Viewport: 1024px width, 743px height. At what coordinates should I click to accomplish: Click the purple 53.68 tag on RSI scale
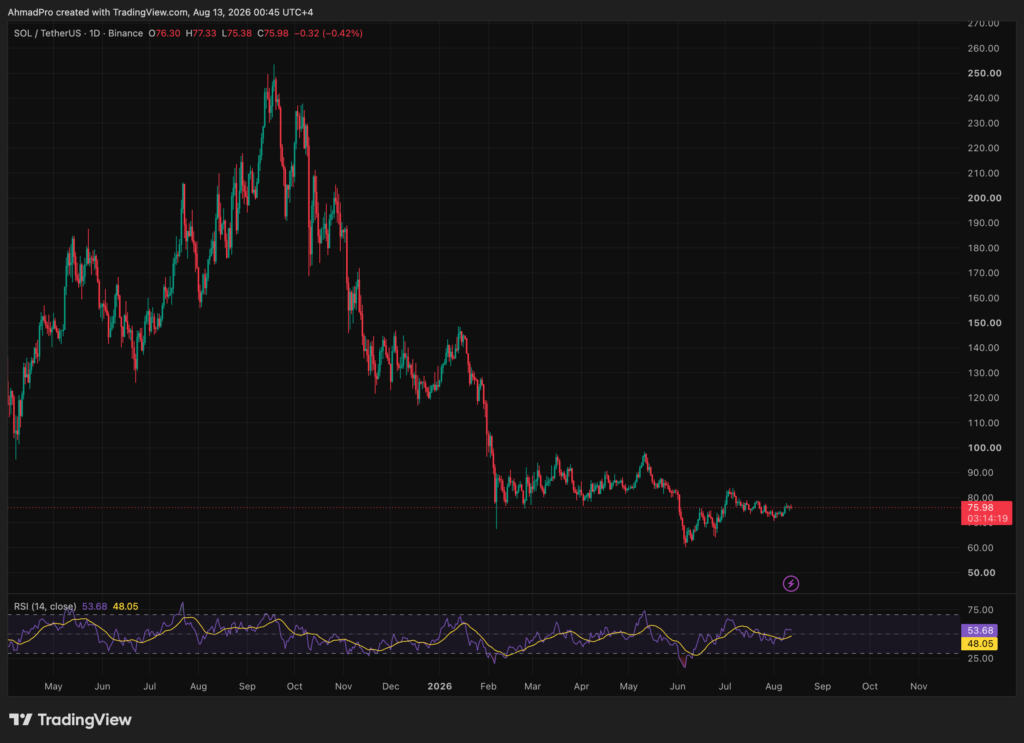click(x=980, y=631)
